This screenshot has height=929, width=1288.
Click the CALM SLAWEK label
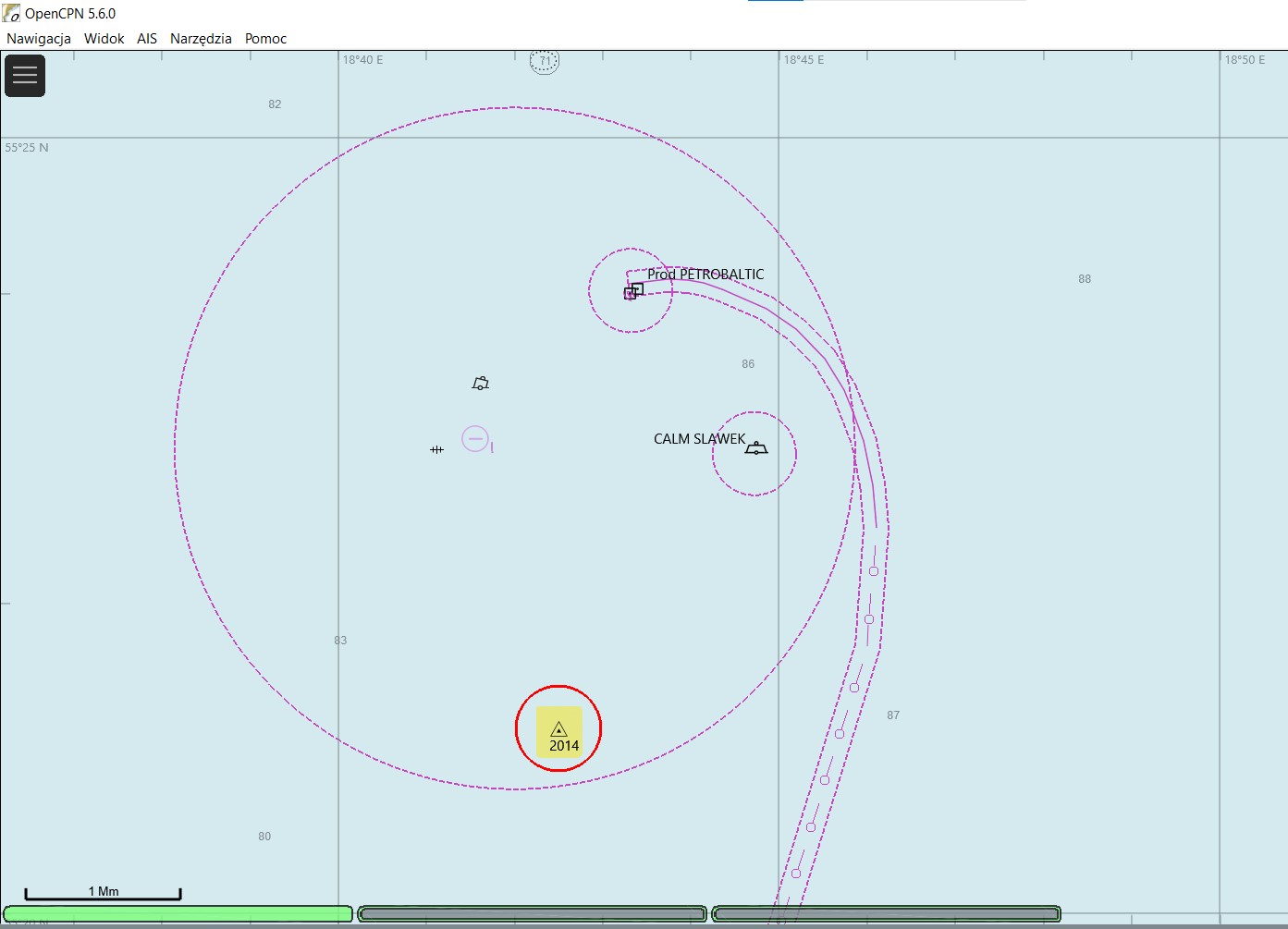coord(699,439)
